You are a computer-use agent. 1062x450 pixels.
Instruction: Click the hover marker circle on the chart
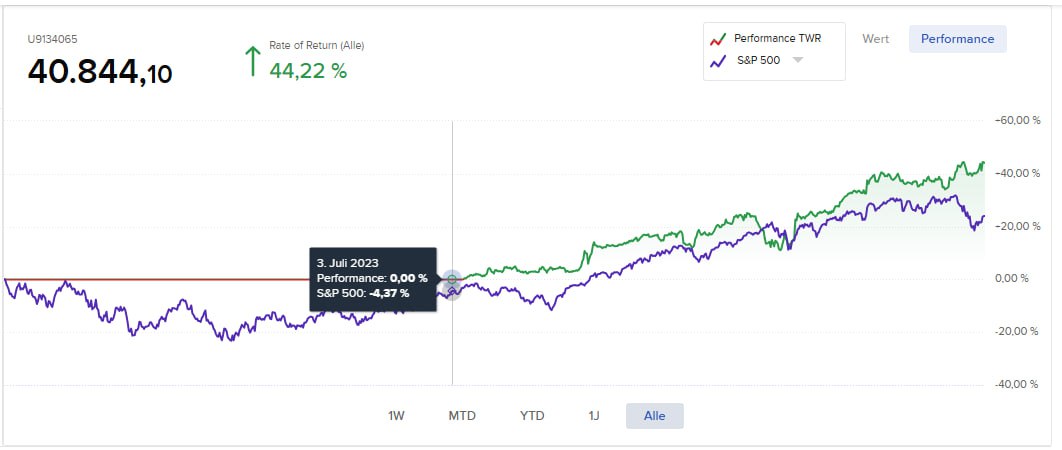point(452,279)
